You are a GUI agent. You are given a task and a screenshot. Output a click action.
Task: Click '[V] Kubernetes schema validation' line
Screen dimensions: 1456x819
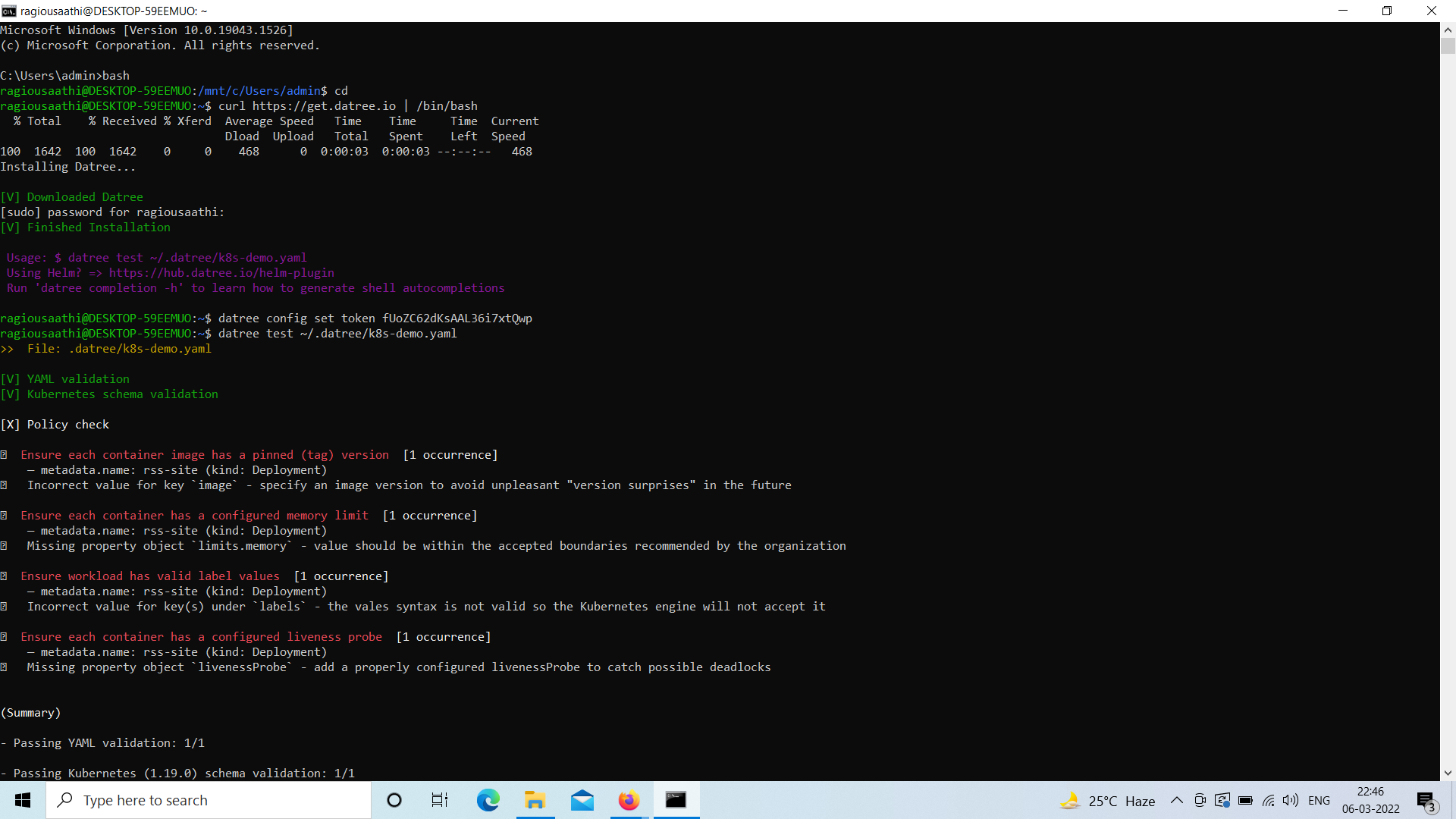pos(109,394)
